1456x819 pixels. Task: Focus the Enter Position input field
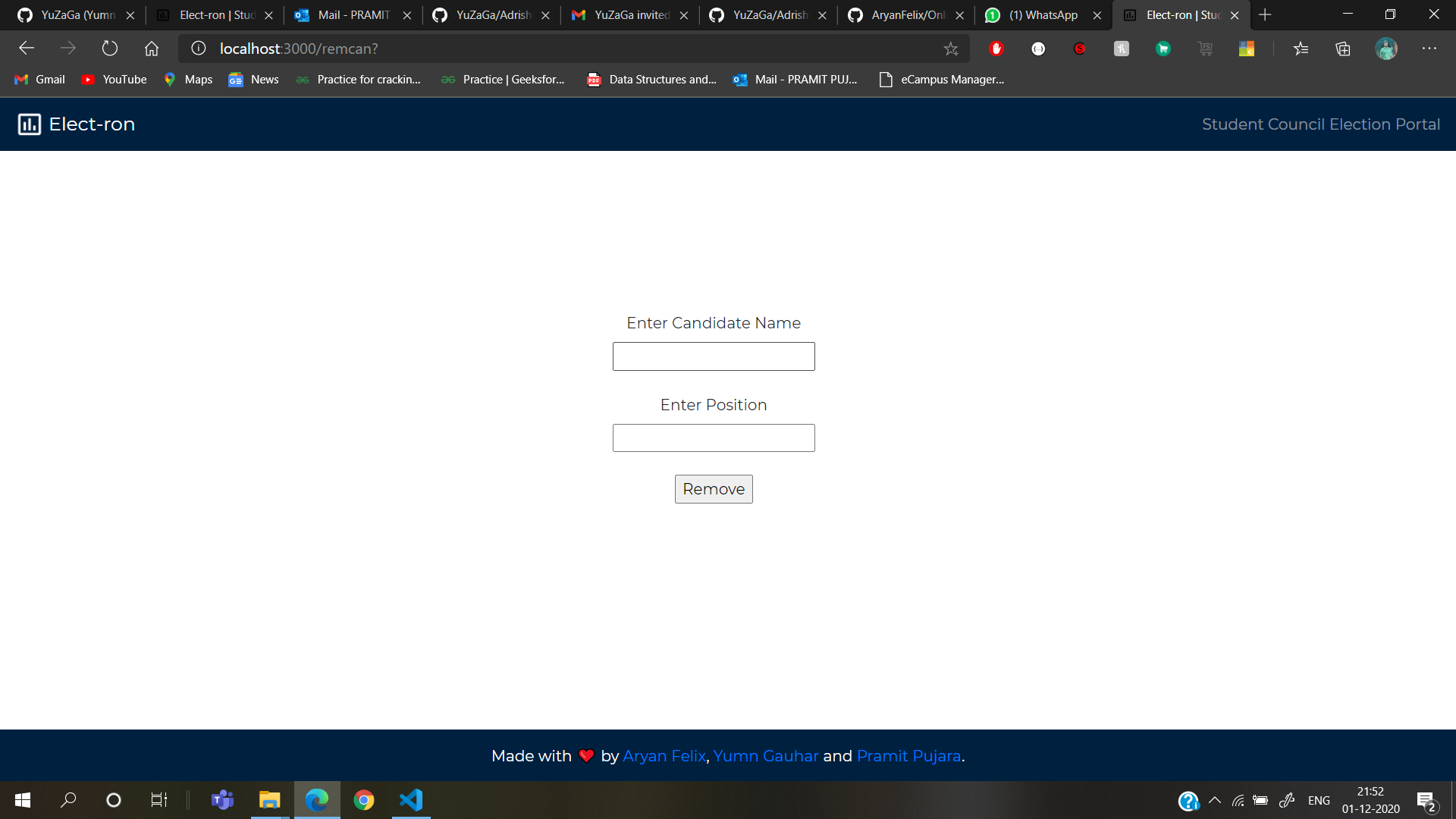[x=714, y=438]
